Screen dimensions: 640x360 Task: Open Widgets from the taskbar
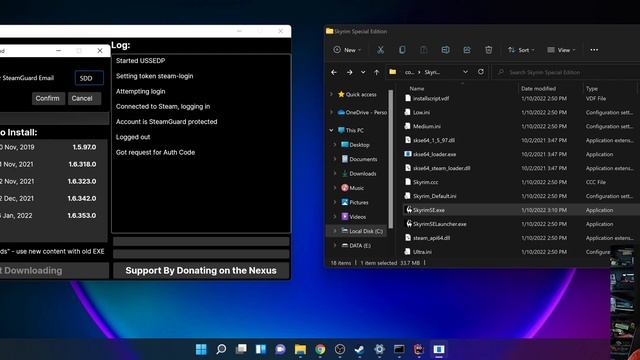pyautogui.click(x=260, y=349)
